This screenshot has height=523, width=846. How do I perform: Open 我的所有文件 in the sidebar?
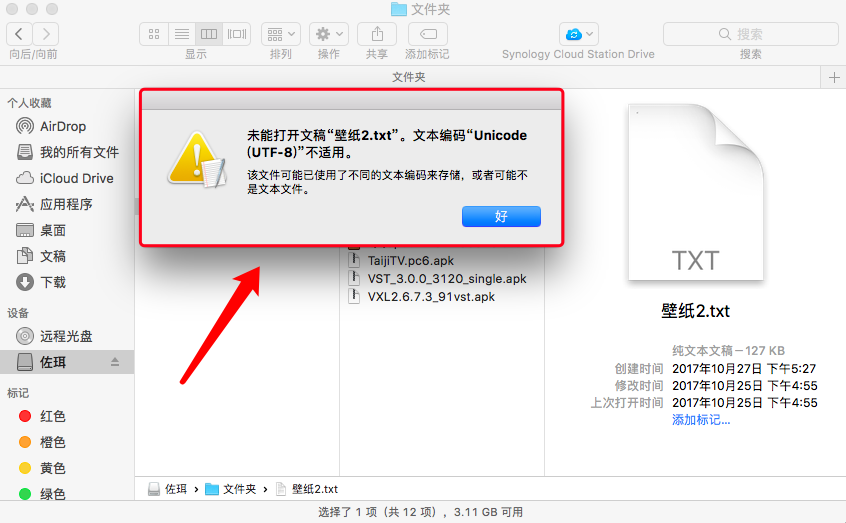click(x=67, y=152)
